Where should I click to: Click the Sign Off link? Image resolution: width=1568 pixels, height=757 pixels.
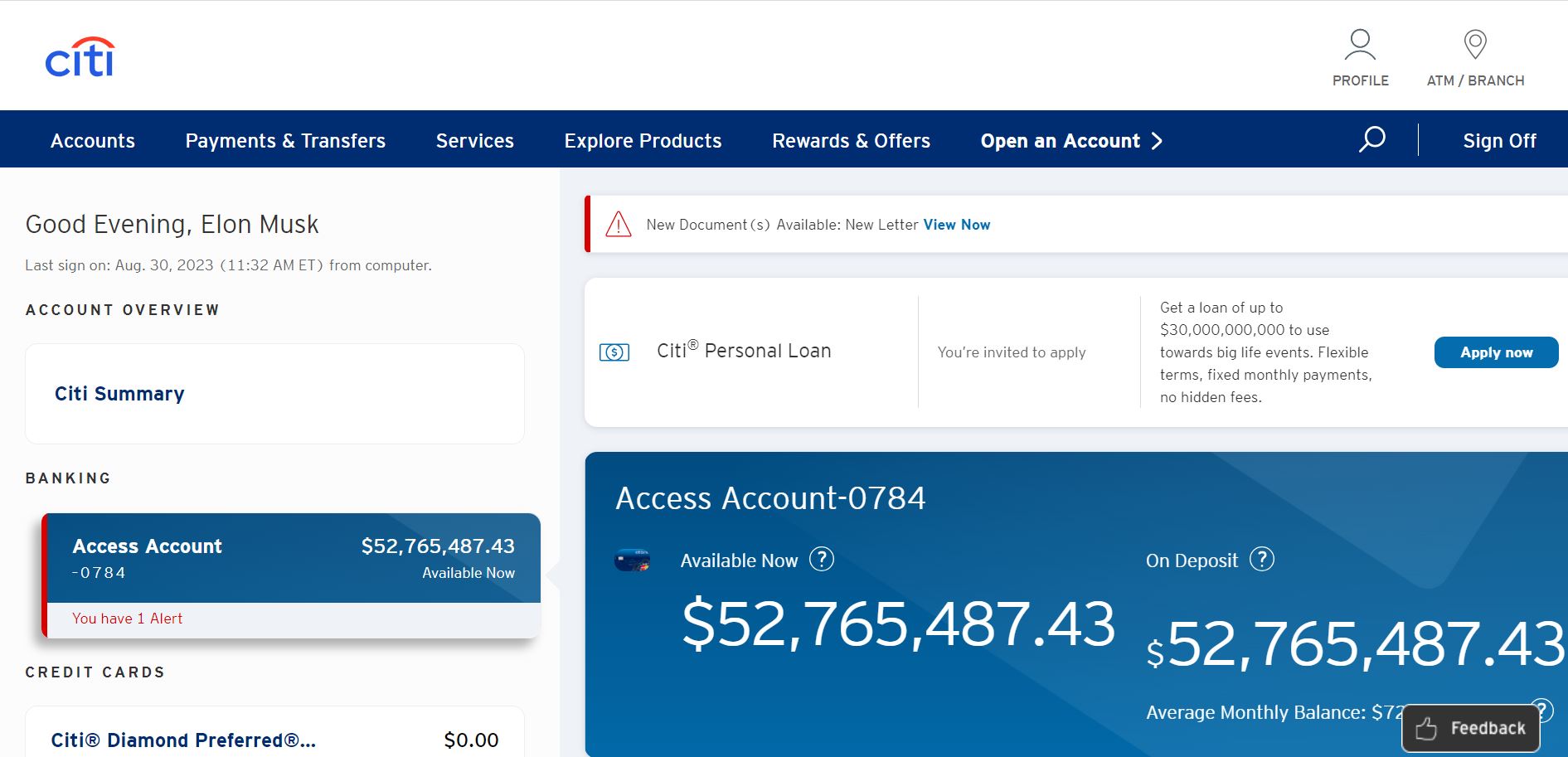[1499, 141]
